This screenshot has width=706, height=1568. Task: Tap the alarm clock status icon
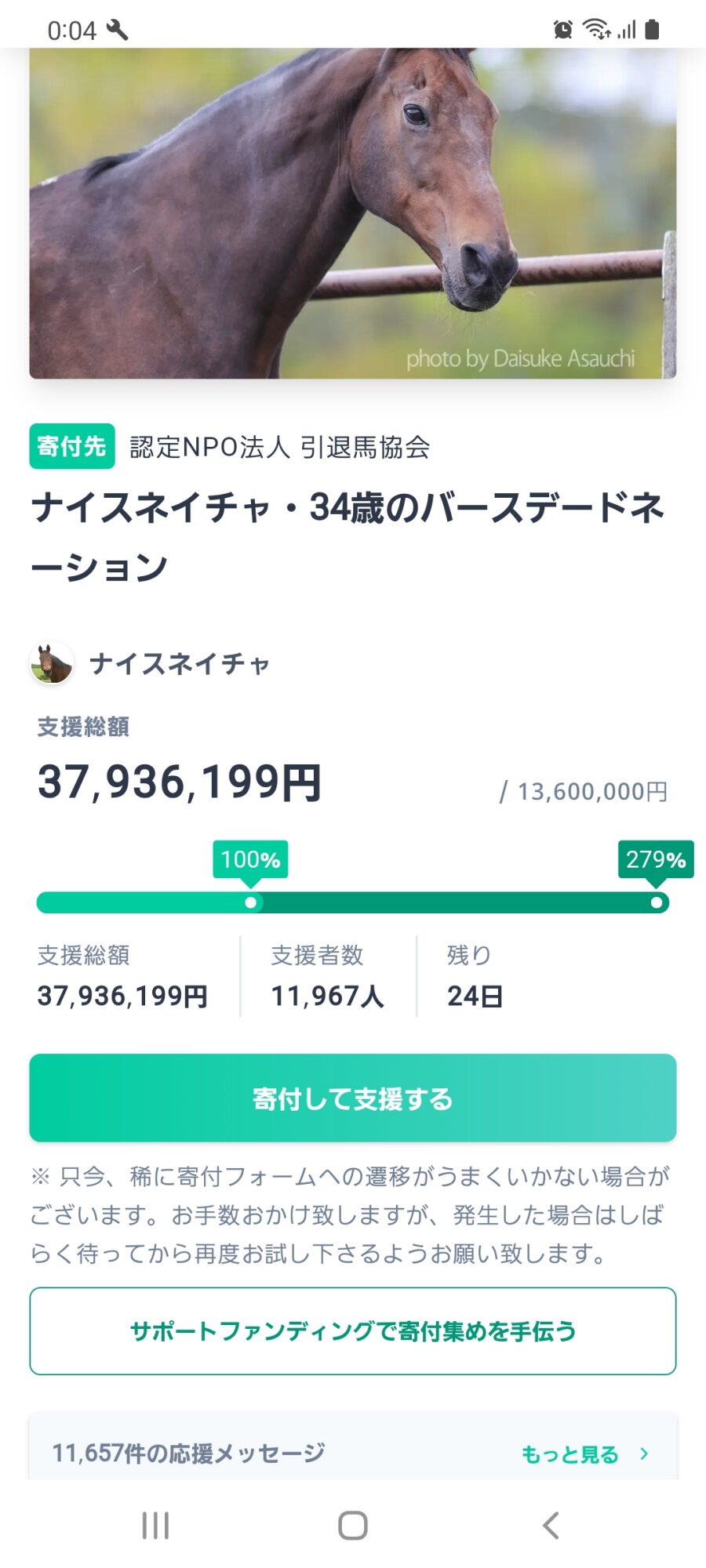562,30
